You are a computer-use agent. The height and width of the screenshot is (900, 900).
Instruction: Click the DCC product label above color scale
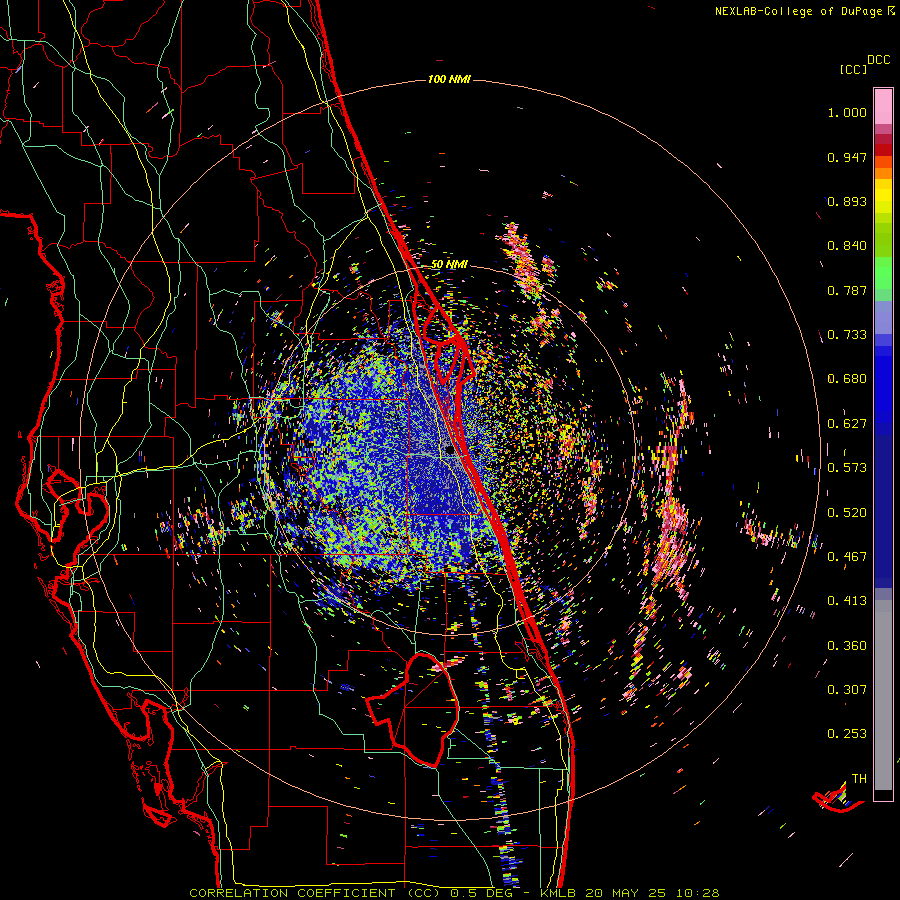click(x=878, y=60)
